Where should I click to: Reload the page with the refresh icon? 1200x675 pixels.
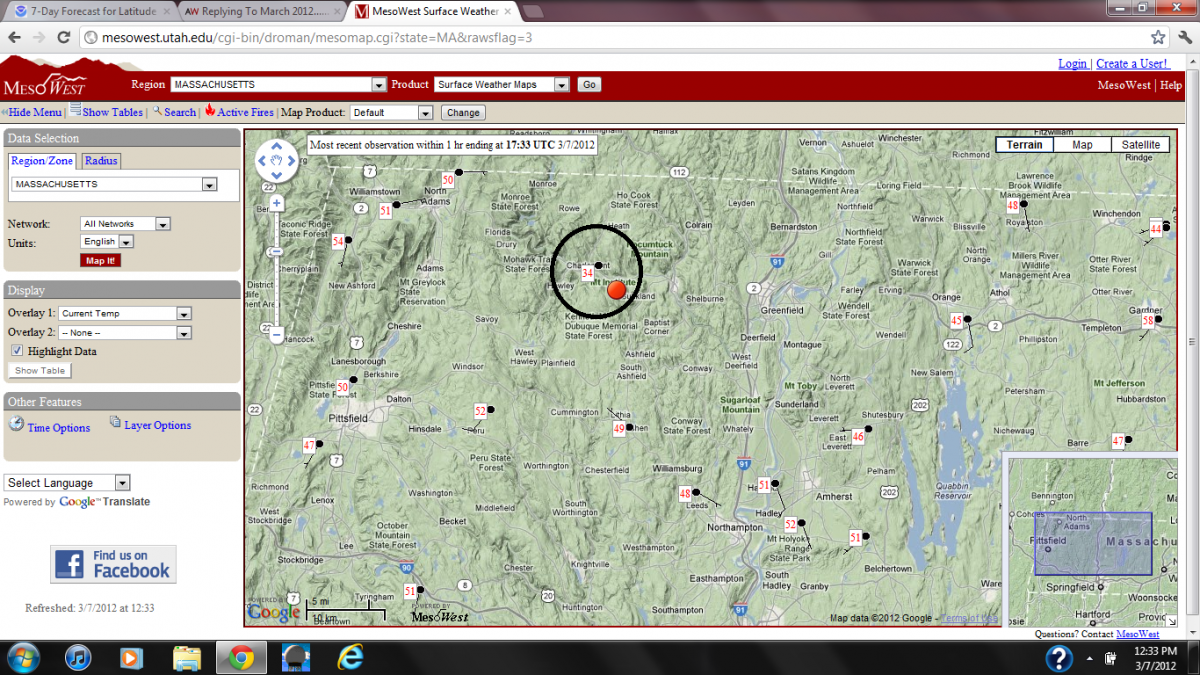pos(64,37)
